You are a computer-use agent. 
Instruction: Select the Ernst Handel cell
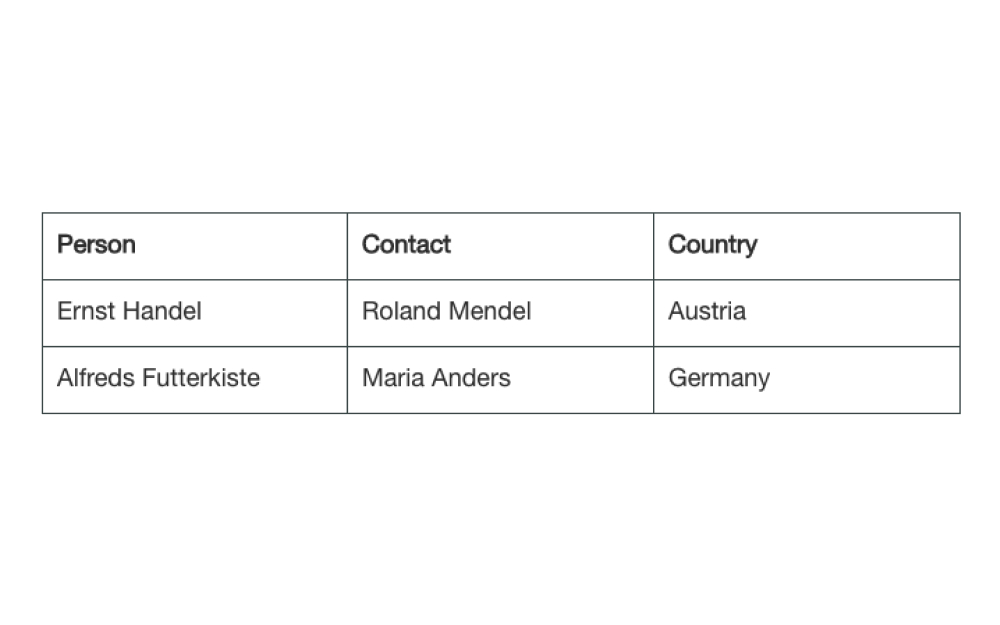(x=195, y=313)
